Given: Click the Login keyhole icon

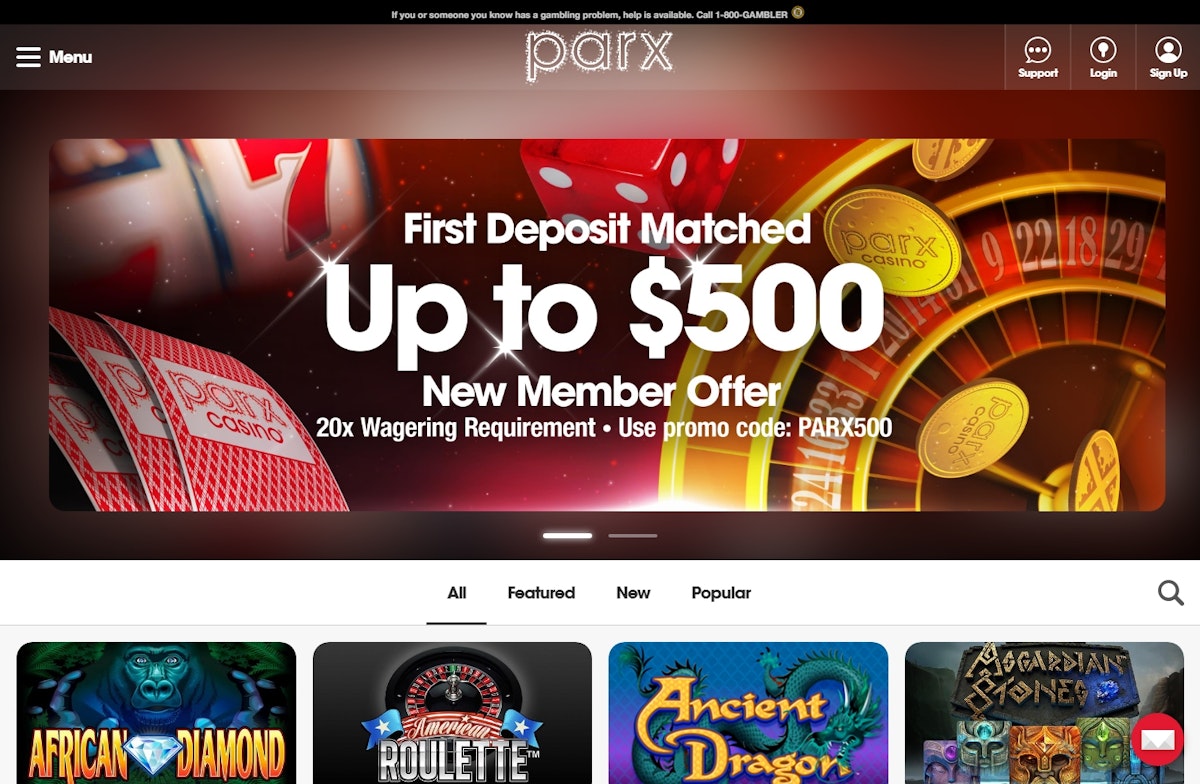Looking at the screenshot, I should (1103, 50).
